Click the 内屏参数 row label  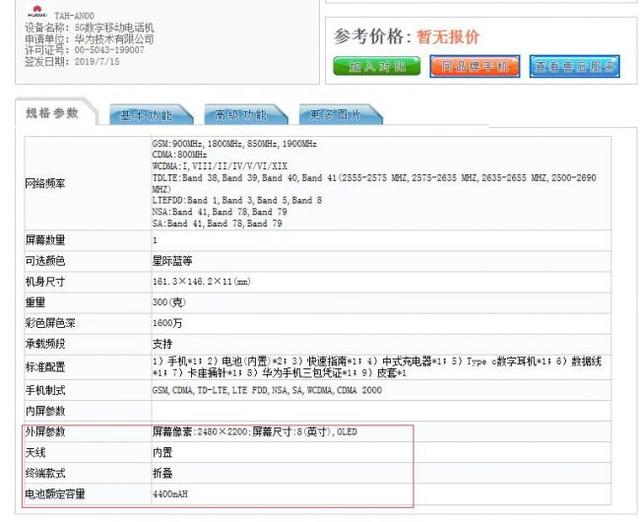pos(45,411)
